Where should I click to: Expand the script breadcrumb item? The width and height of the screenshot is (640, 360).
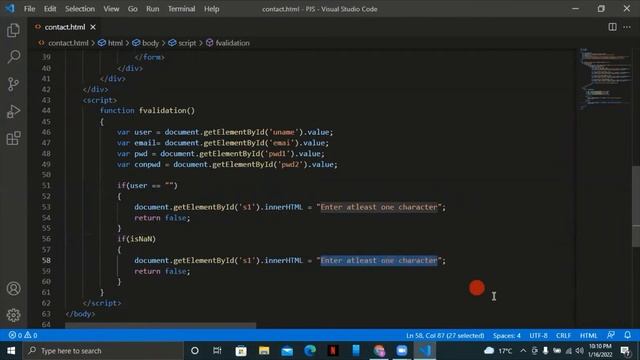(182, 43)
